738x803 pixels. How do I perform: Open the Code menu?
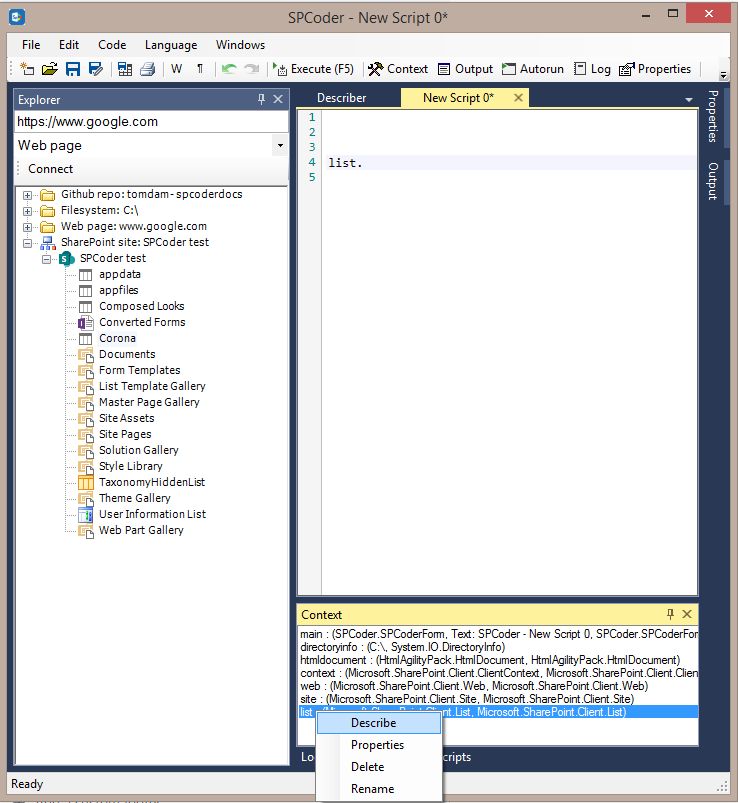coord(112,45)
